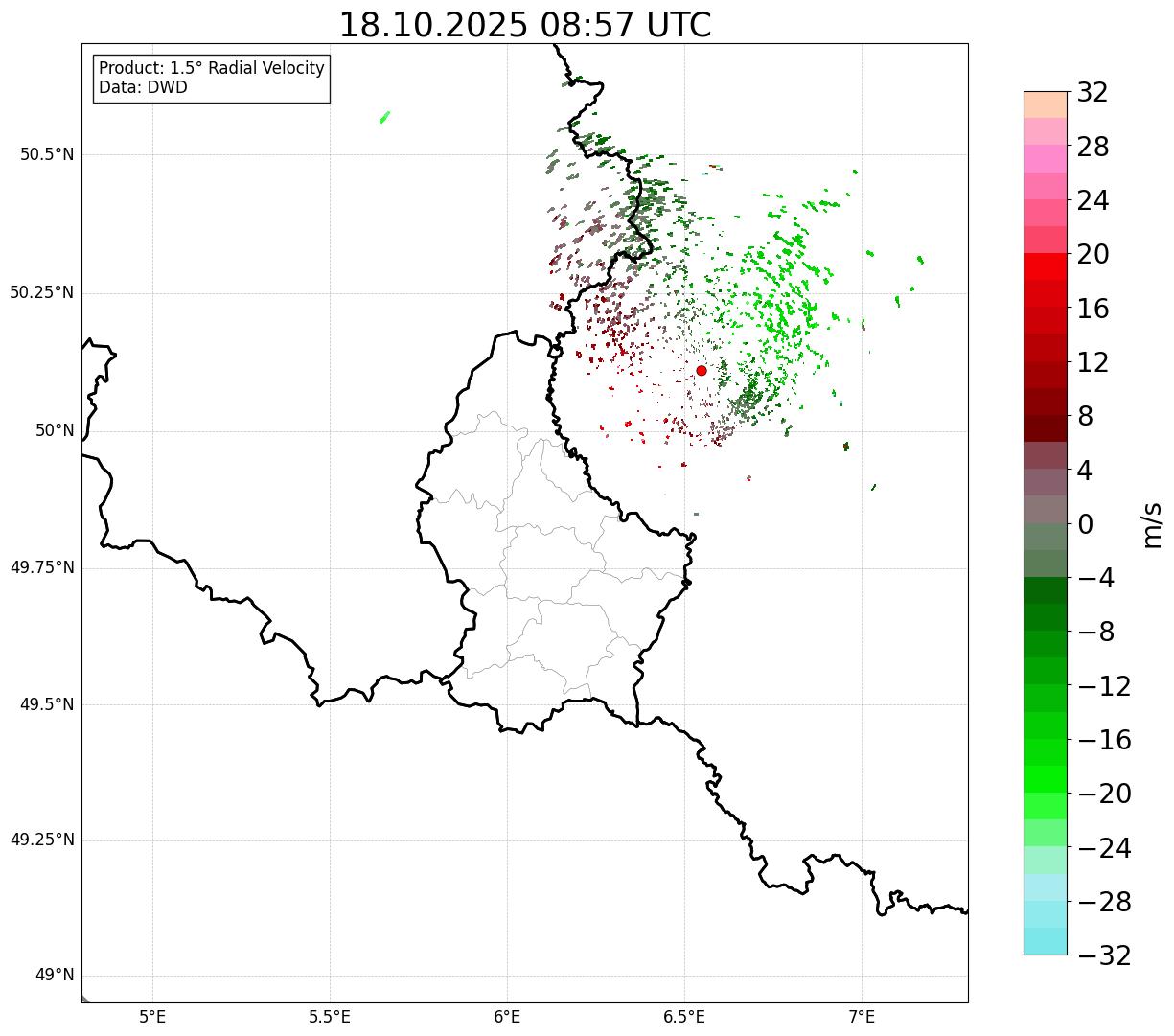Screen dimensions: 1174x1036
Task: Click the colorbar tick label "20"
Action: pyautogui.click(x=1093, y=255)
